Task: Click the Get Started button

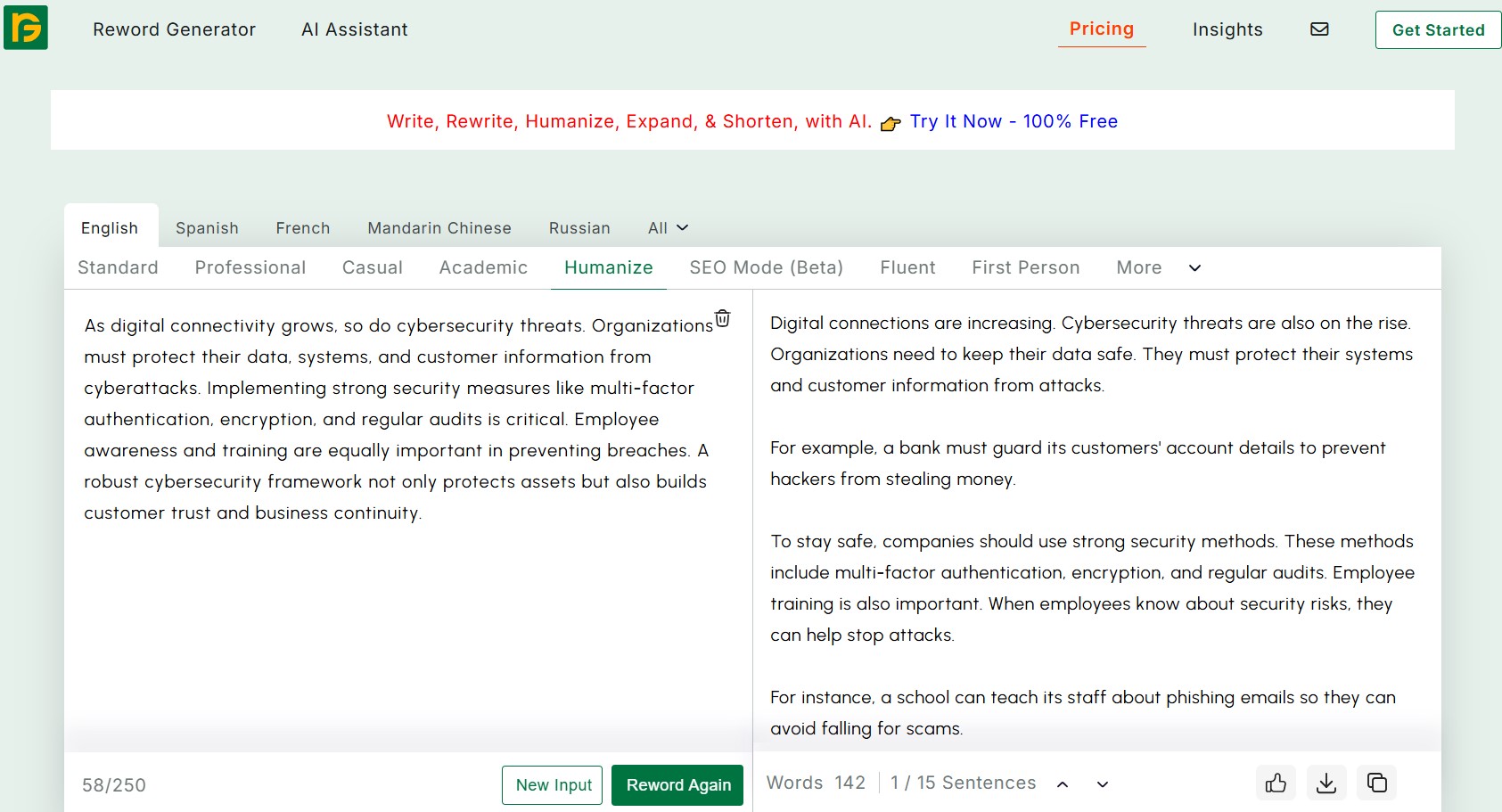Action: click(x=1438, y=29)
